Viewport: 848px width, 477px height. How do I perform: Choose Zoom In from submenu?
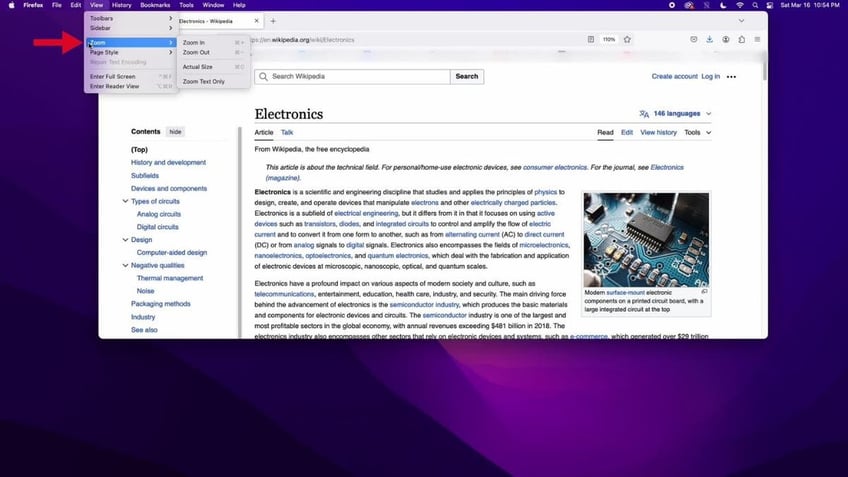[x=214, y=42]
